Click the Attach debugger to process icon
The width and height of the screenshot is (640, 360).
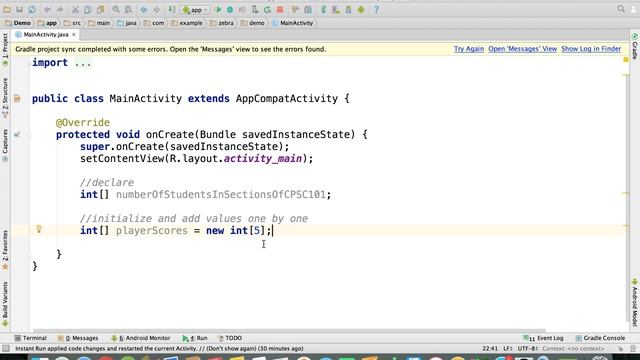tap(255, 9)
